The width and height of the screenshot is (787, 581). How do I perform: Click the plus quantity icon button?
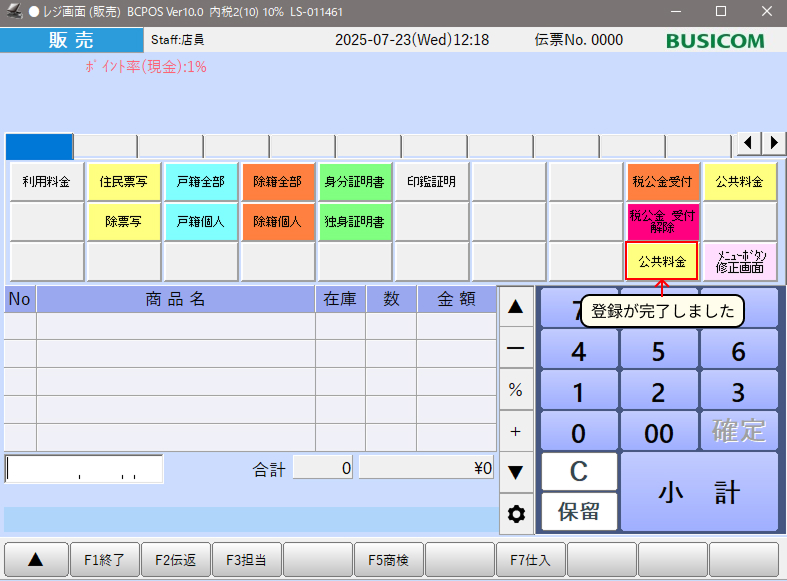coord(516,431)
